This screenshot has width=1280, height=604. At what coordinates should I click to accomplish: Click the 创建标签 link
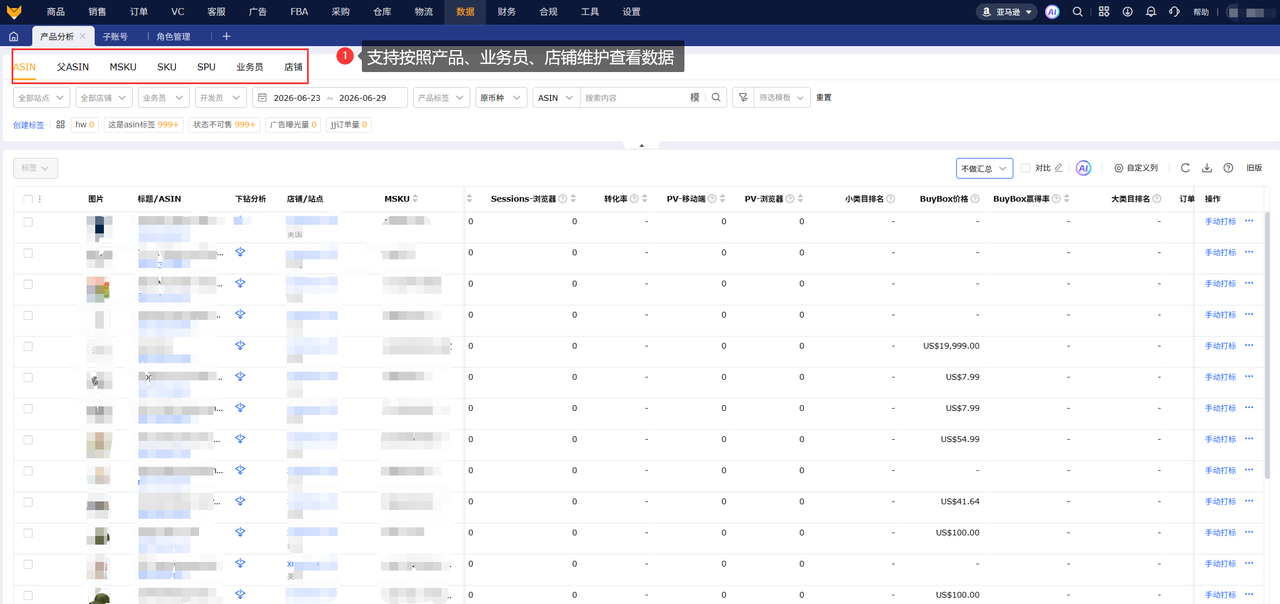pos(28,125)
